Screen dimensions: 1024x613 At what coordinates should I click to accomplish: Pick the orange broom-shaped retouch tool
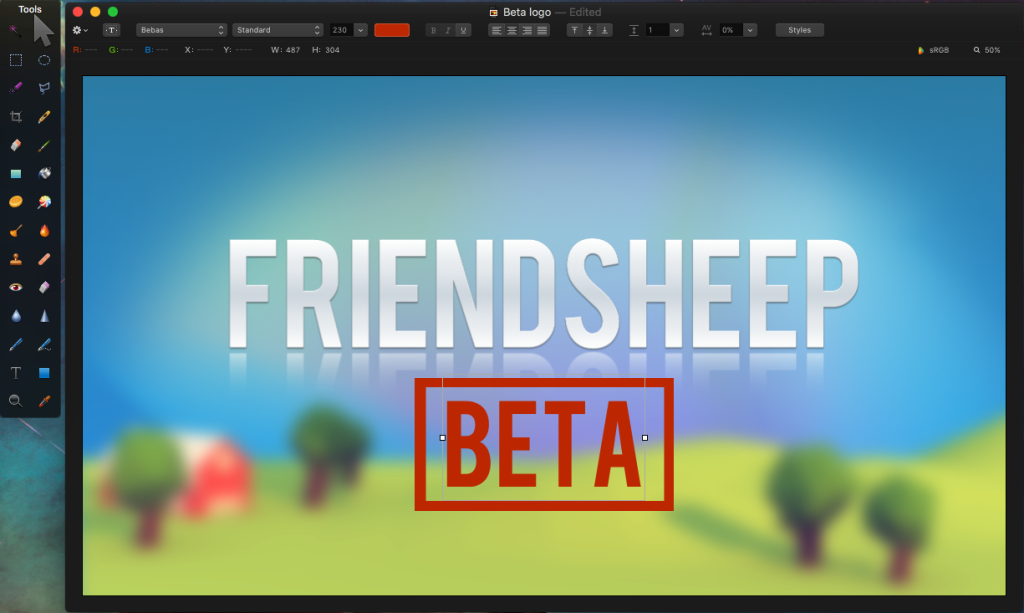click(x=16, y=230)
